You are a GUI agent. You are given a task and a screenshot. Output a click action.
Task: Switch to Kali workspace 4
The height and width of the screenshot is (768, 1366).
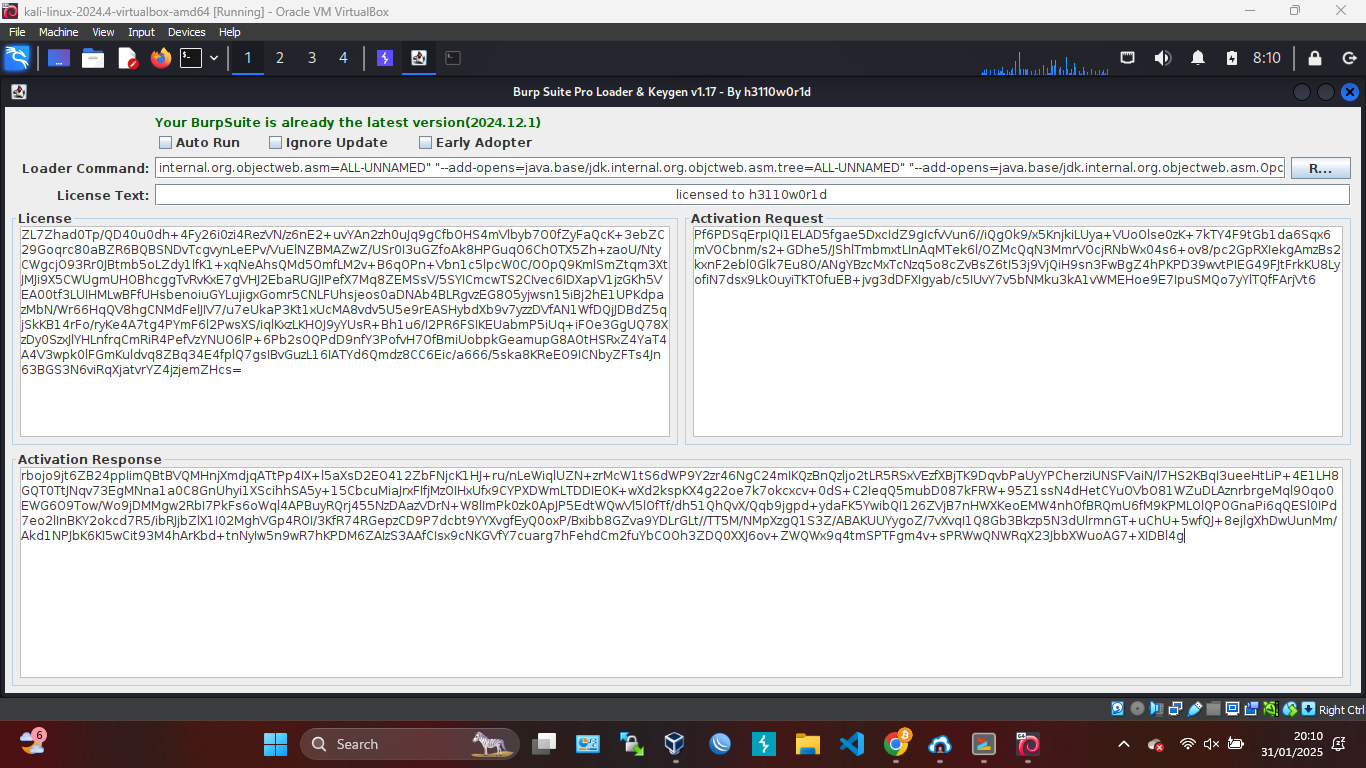(344, 58)
